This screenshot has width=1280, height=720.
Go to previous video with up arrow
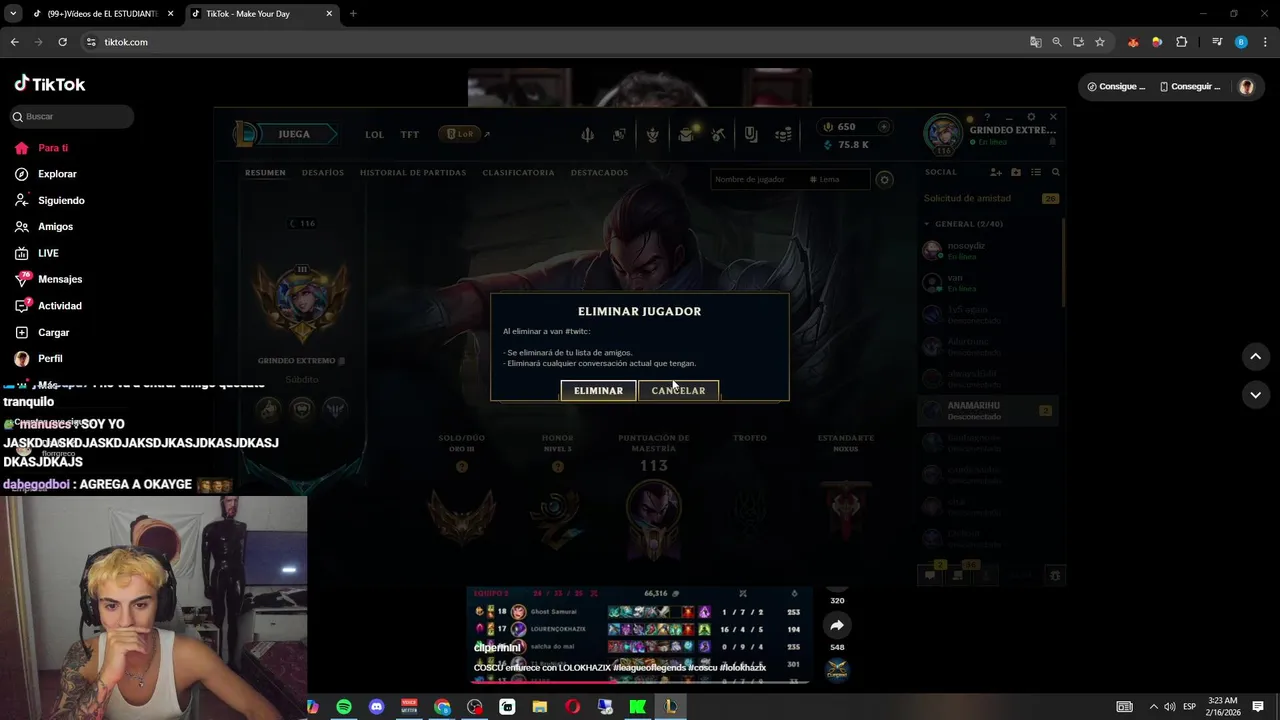pyautogui.click(x=1256, y=357)
